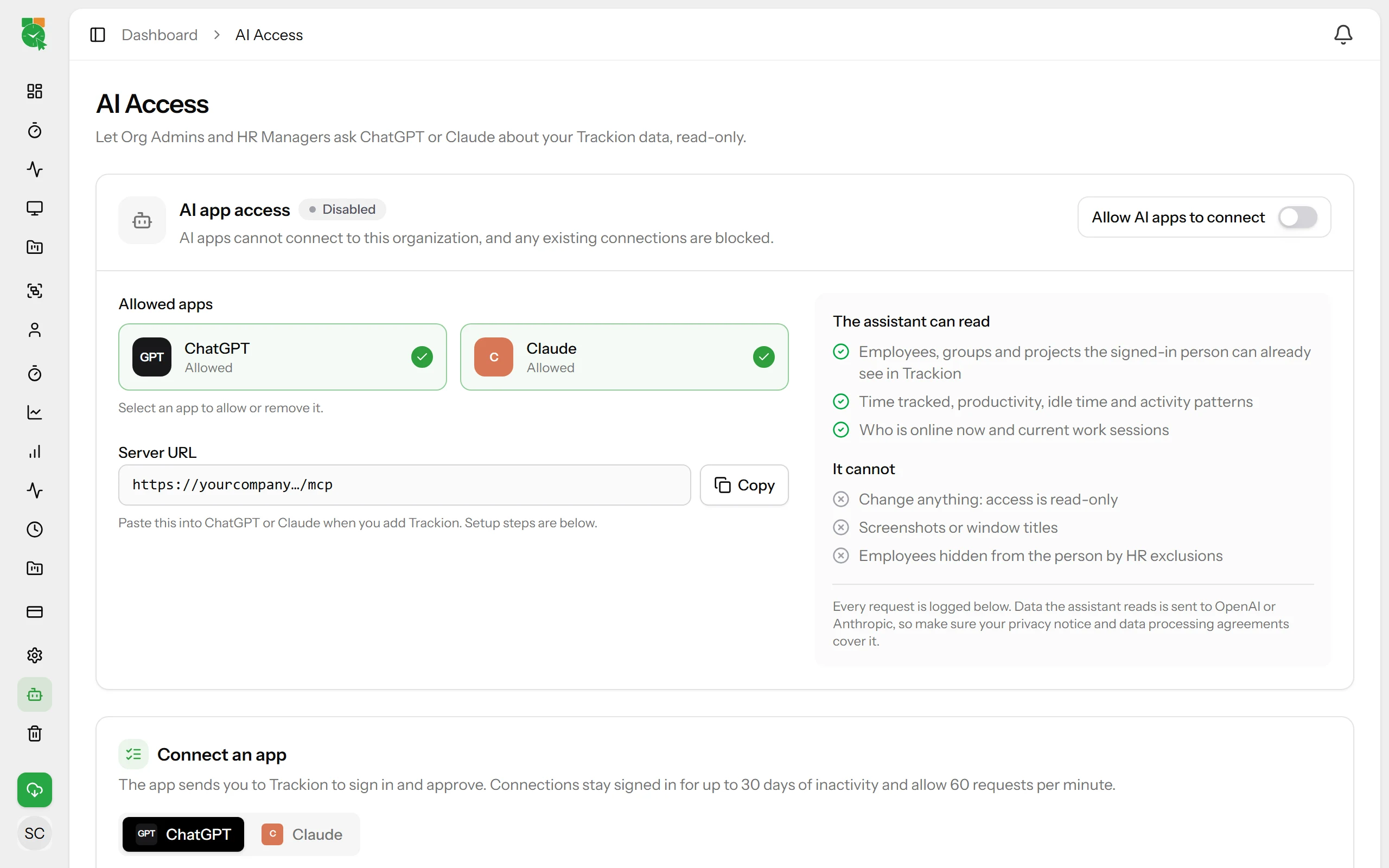Click the 'Screenshots or window titles' line
The image size is (1389, 868).
958,527
